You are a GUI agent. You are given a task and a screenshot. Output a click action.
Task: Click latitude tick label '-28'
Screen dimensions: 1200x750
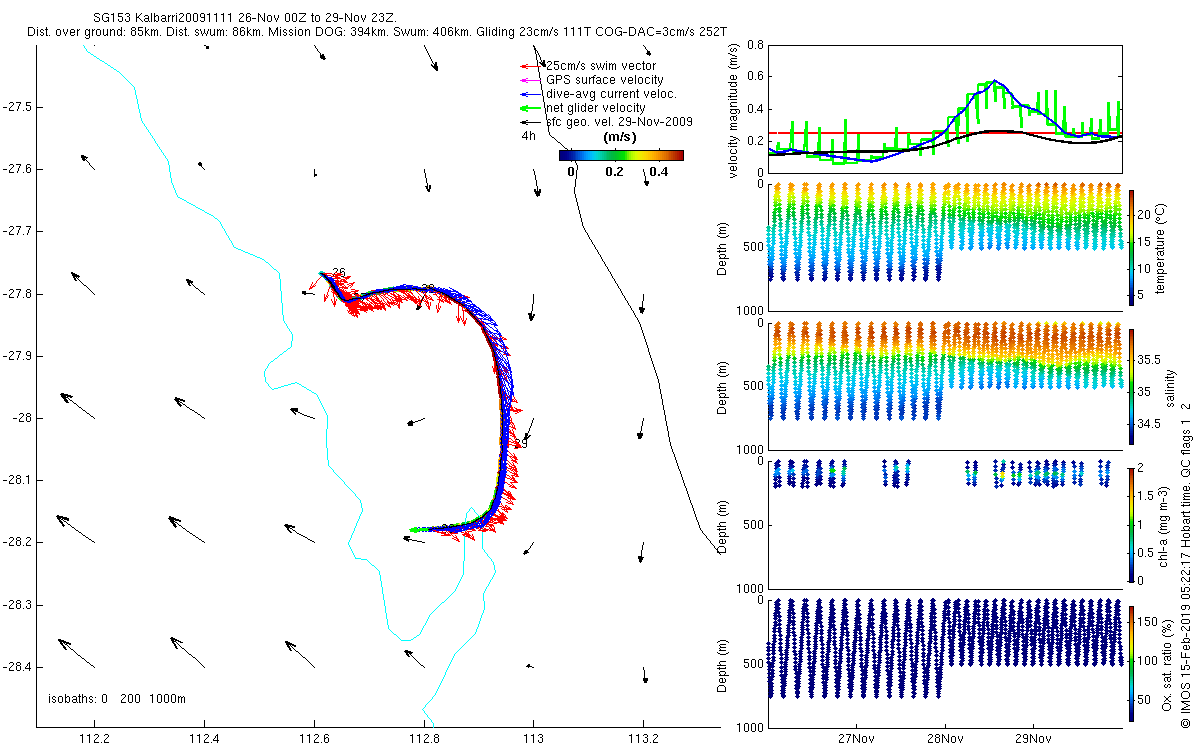(22, 418)
